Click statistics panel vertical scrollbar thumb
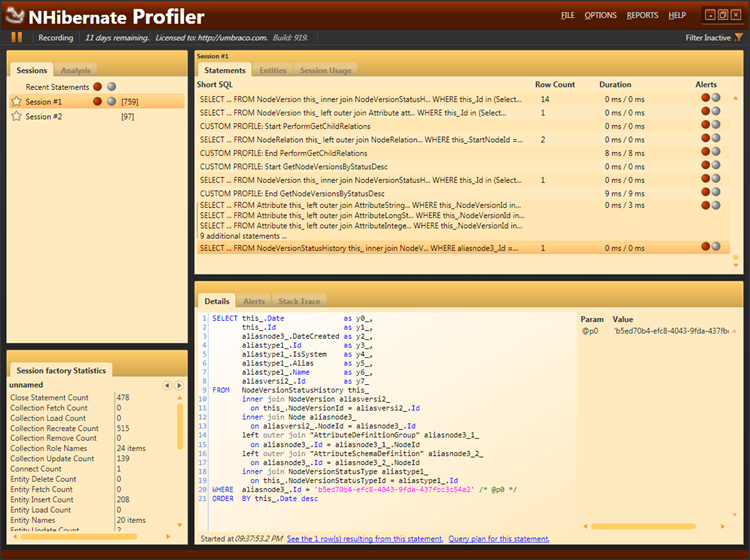The image size is (750, 560). click(x=180, y=426)
